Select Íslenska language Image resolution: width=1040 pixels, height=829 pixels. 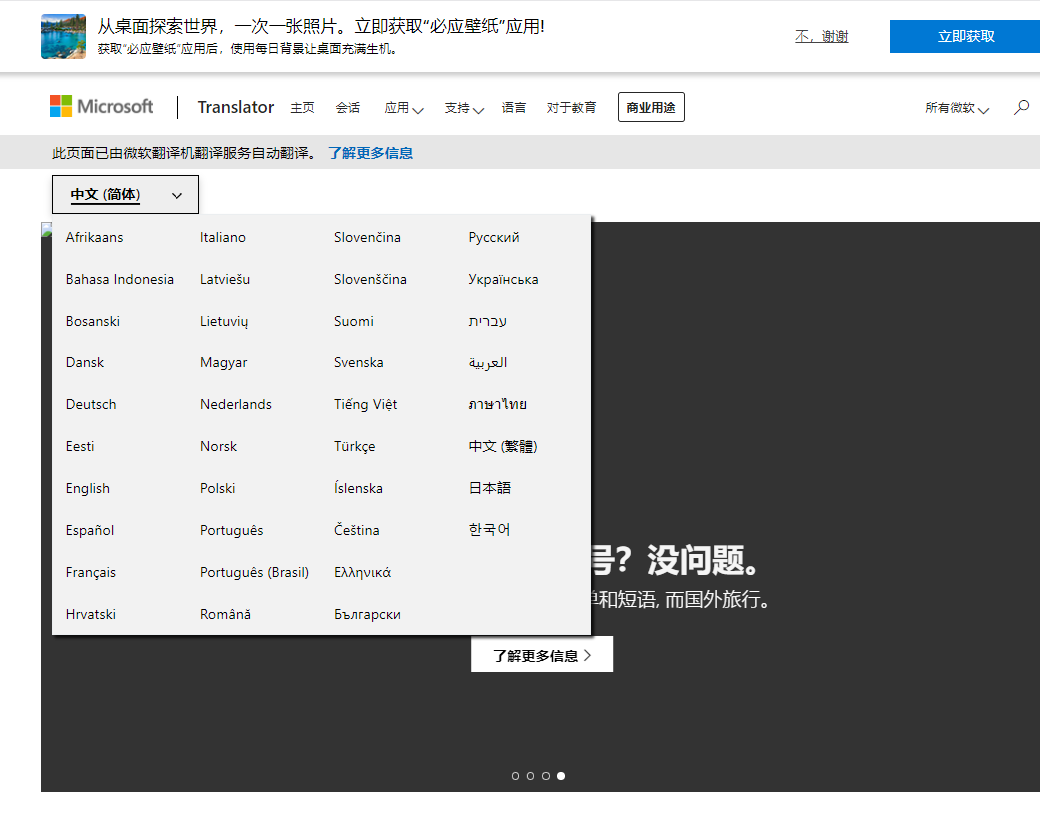pos(358,489)
